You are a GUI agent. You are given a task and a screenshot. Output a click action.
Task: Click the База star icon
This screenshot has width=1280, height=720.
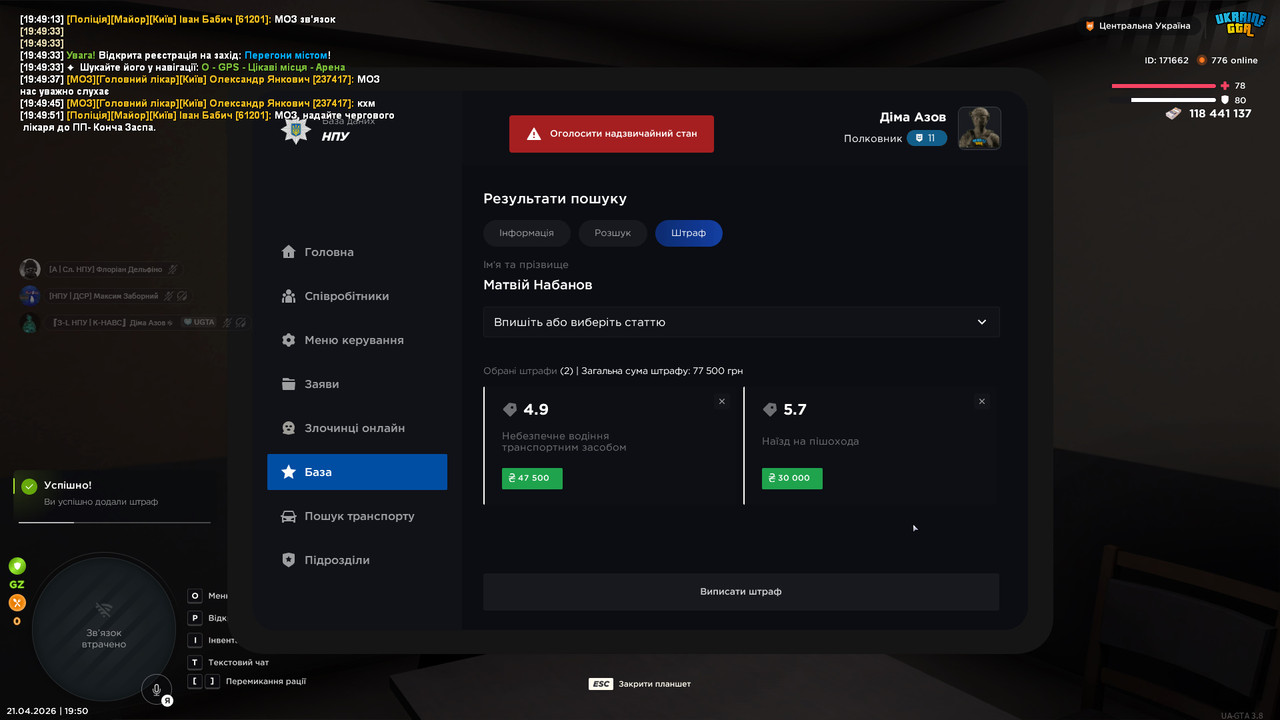coord(289,472)
